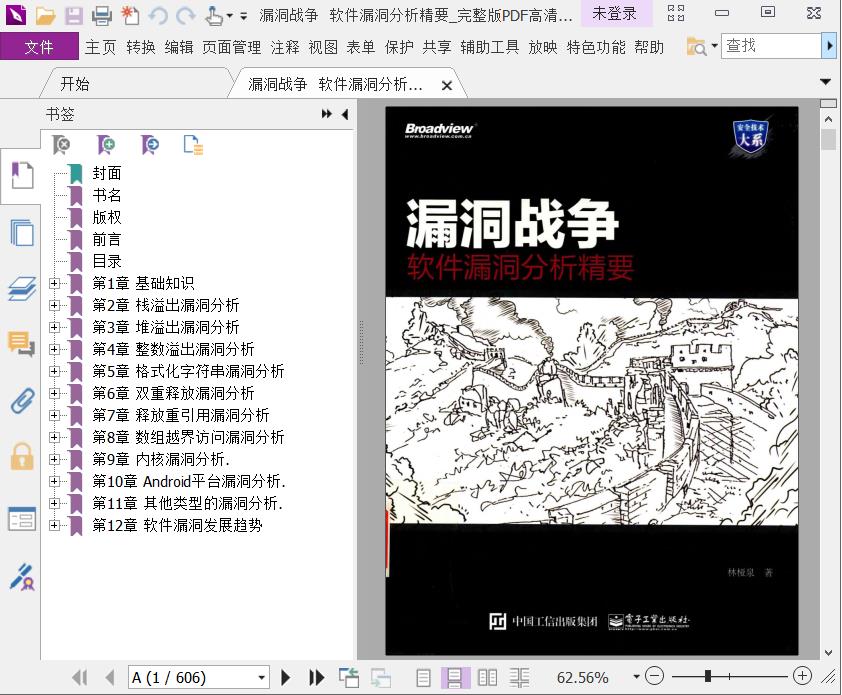Open the 主页 ribbon tab
Viewport: 842px width, 695px height.
click(x=100, y=47)
